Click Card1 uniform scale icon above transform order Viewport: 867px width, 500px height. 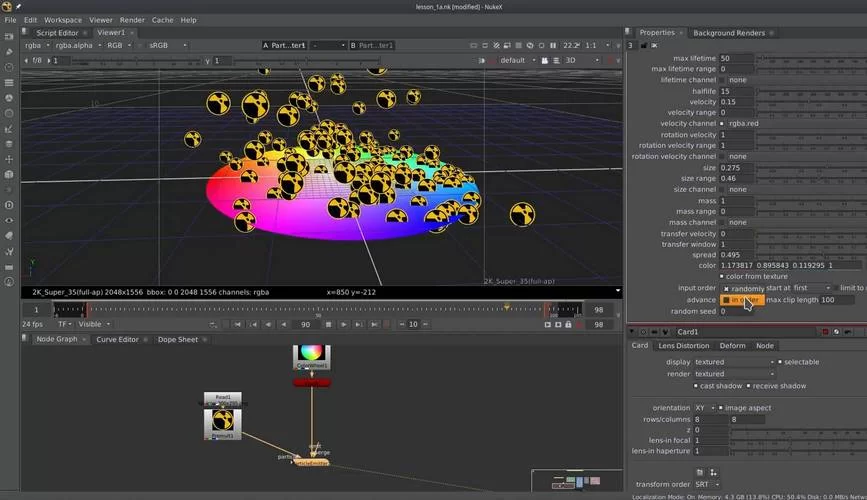coord(713,472)
